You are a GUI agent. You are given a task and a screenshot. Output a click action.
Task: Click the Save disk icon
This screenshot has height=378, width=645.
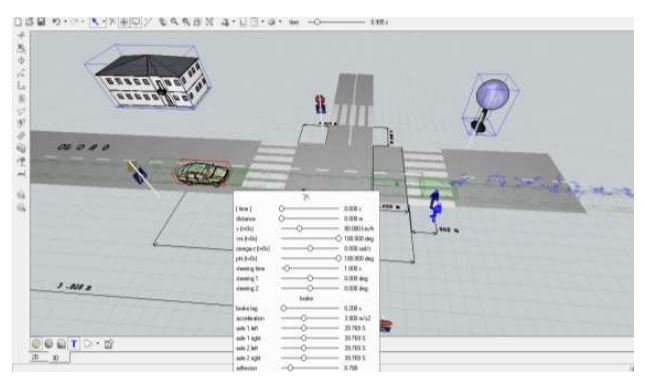41,22
